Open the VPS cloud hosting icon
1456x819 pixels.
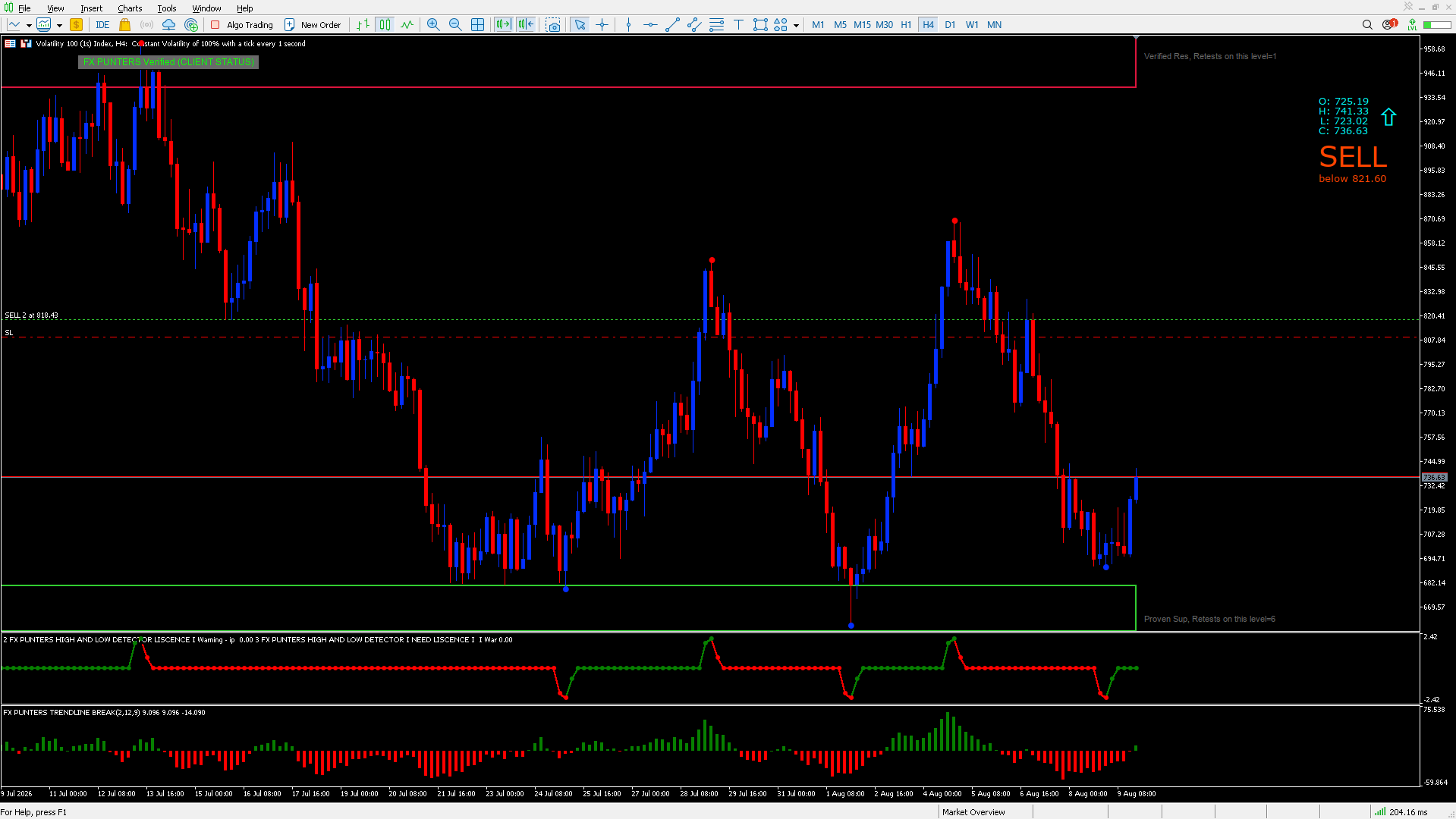(169, 25)
